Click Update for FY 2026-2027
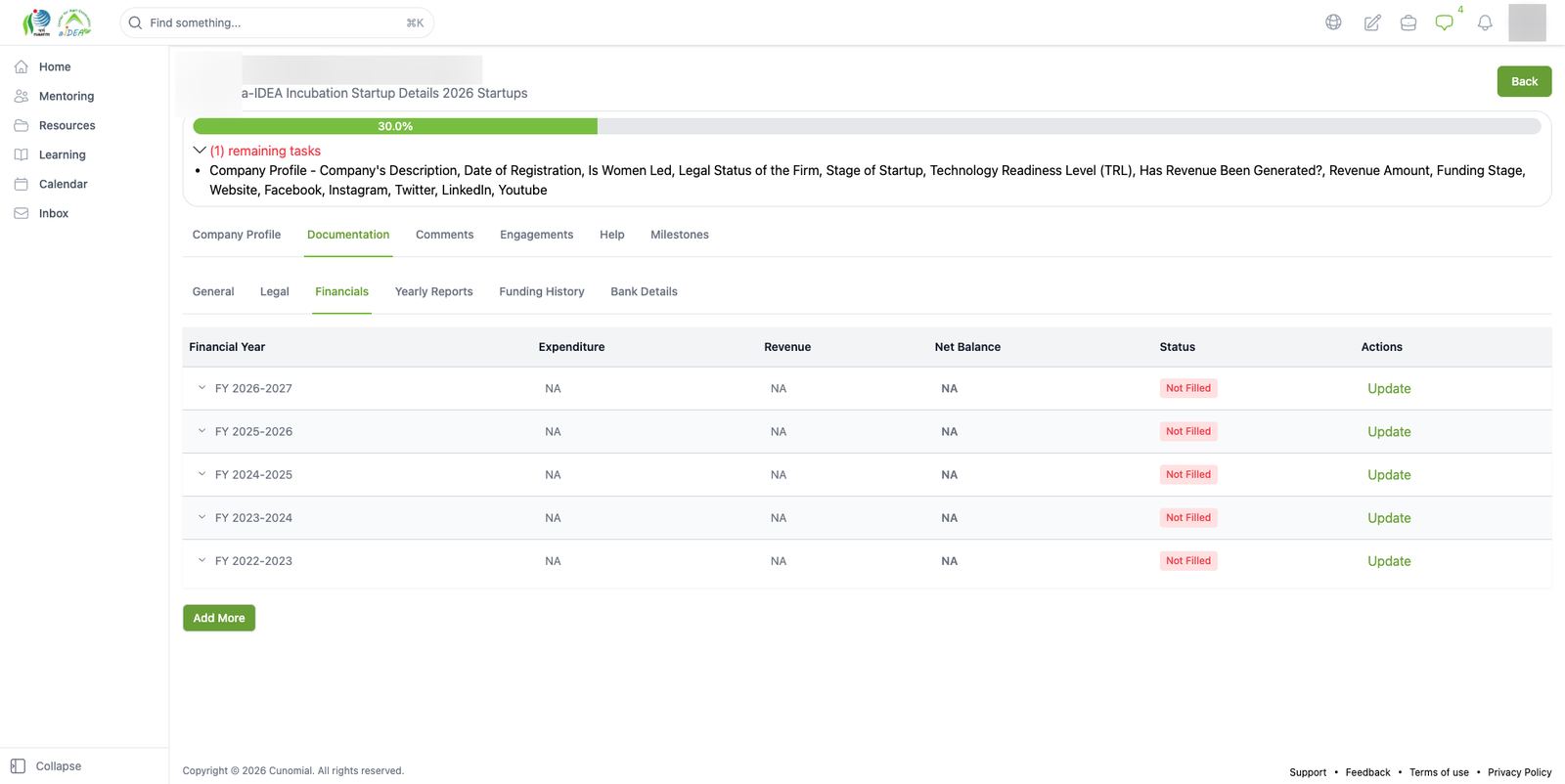 [x=1389, y=388]
